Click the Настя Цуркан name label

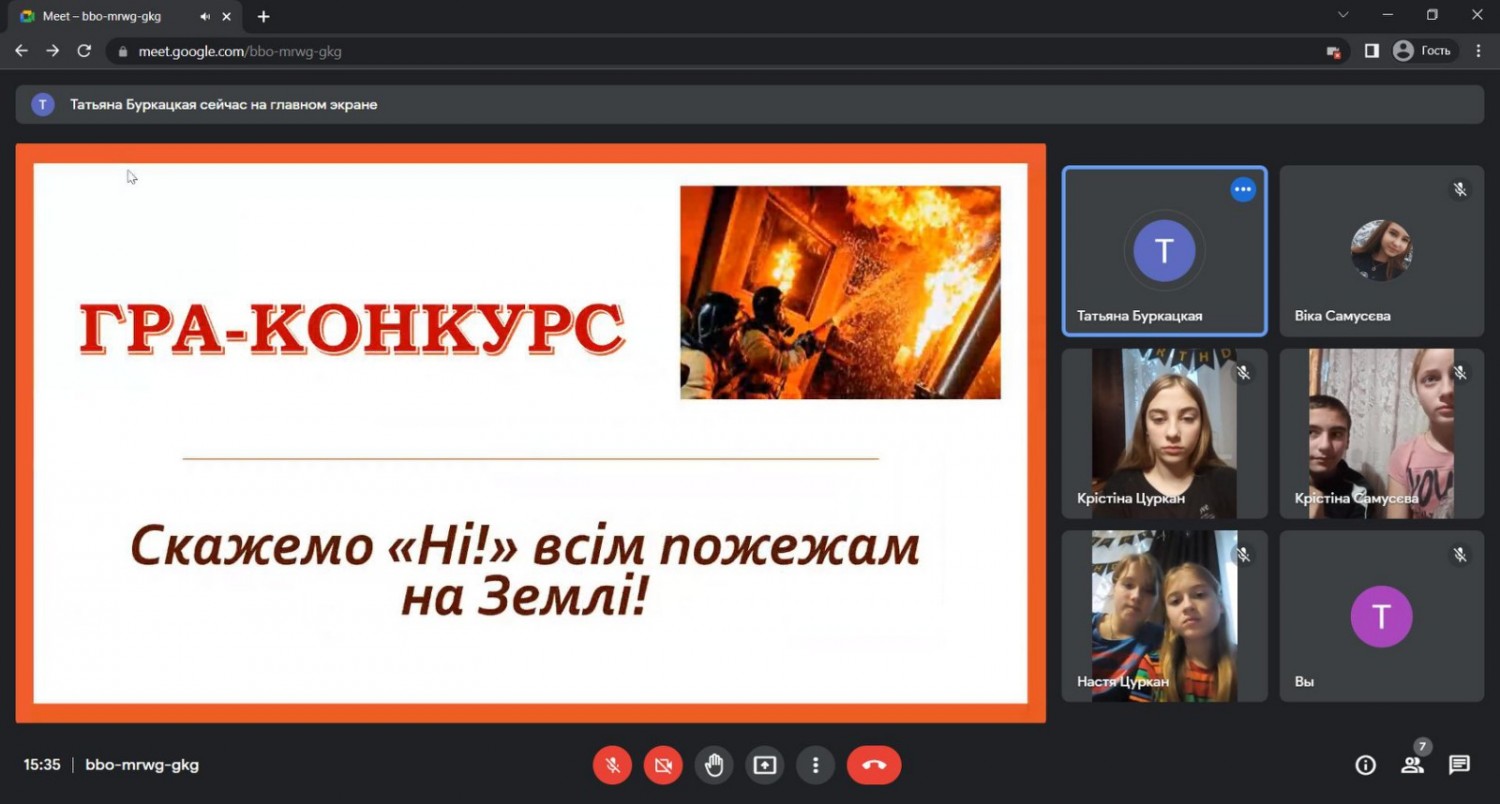pyautogui.click(x=1123, y=682)
